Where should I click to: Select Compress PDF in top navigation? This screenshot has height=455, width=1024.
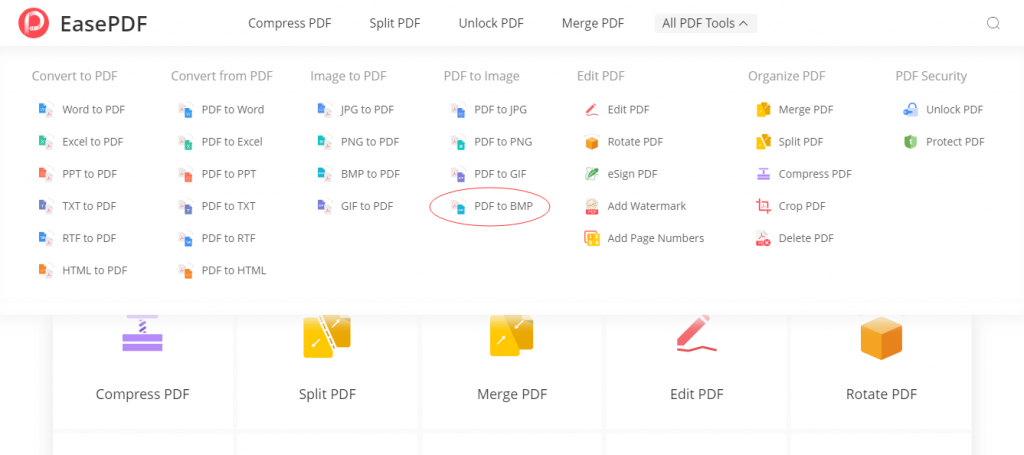(x=290, y=23)
